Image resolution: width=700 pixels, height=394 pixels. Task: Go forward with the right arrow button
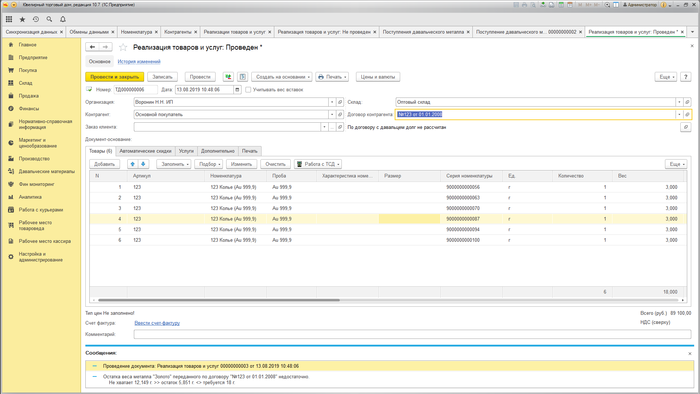coord(106,47)
